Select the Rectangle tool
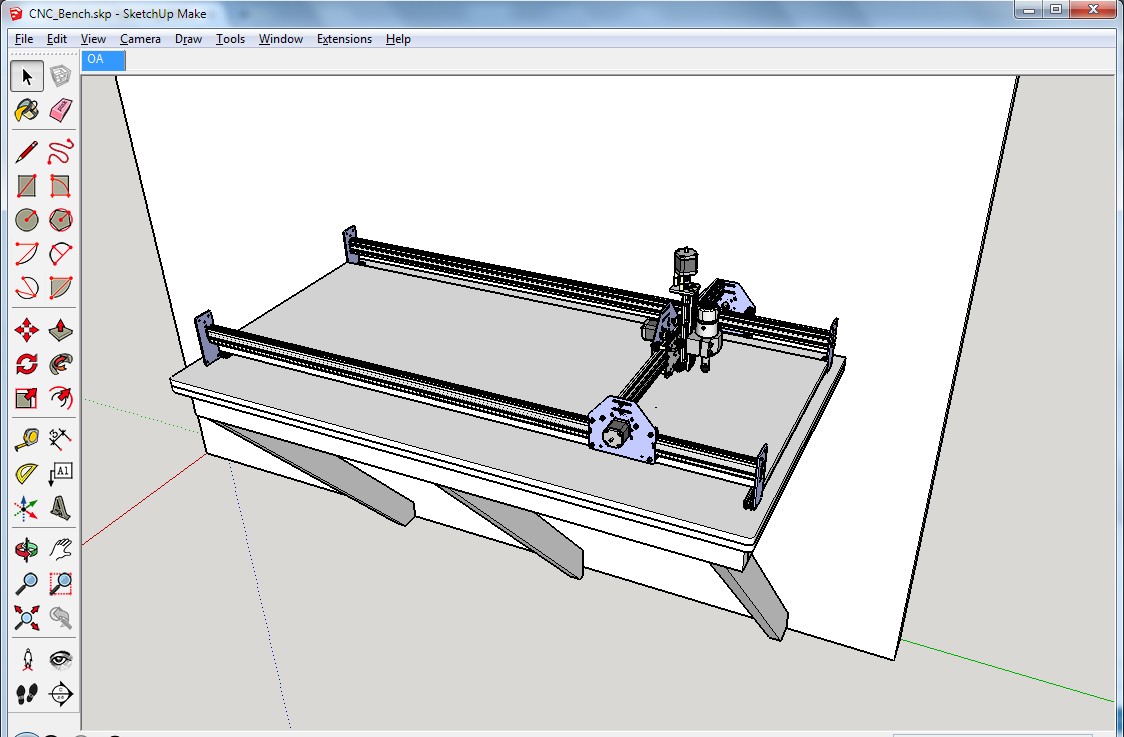 (x=27, y=186)
